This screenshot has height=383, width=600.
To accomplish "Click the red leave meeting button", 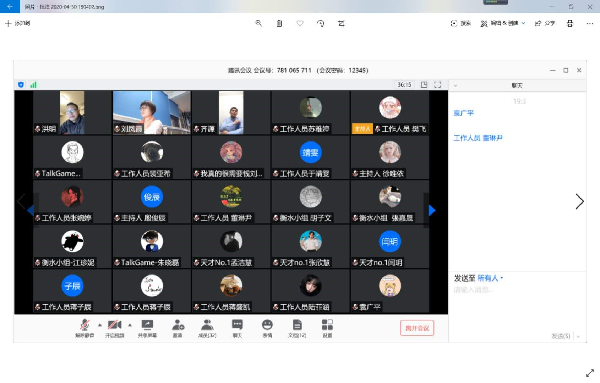I will tap(417, 328).
